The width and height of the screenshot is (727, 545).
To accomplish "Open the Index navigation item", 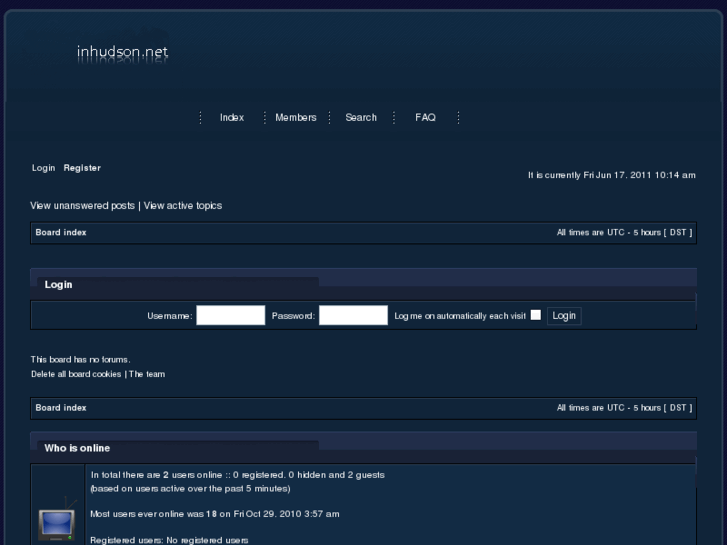I will [x=232, y=117].
